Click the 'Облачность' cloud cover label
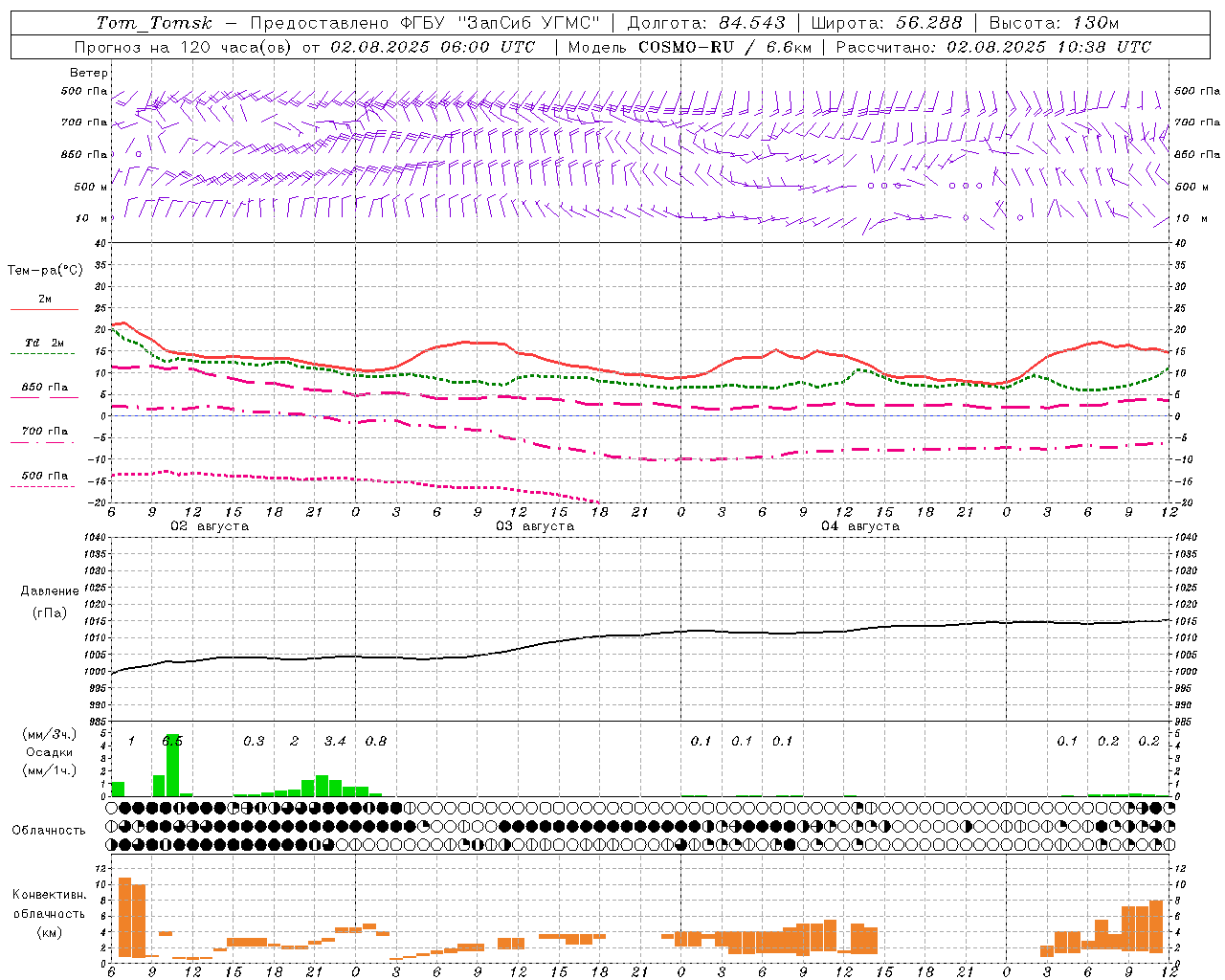Screen dimensions: 1225x980 [49, 830]
